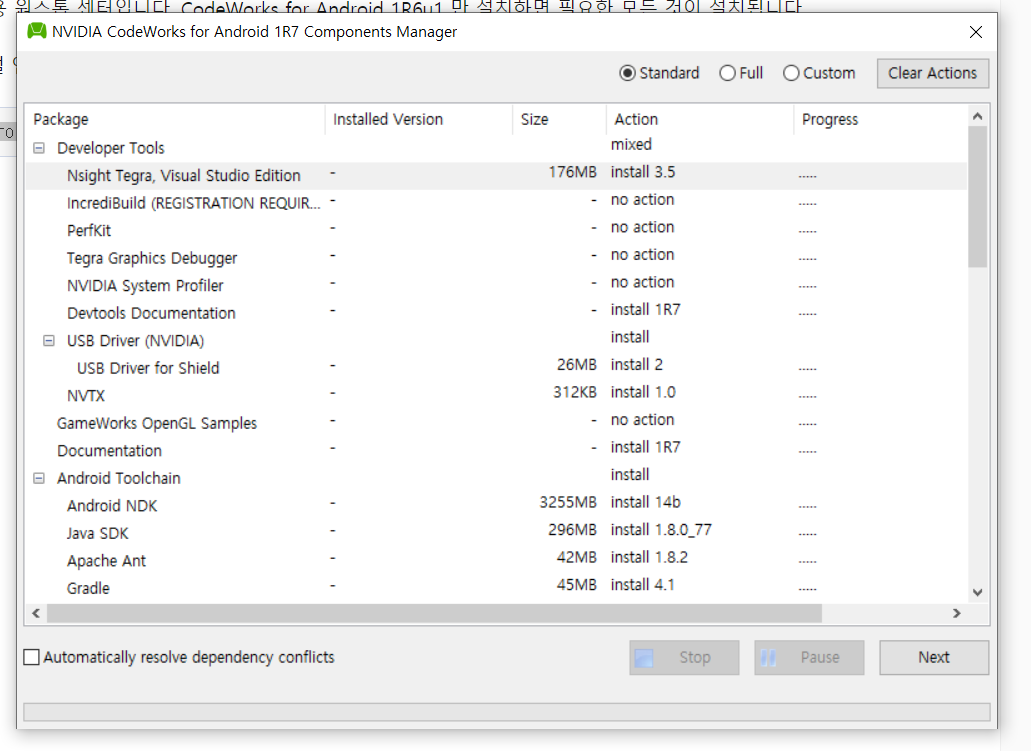Click the Installed Version column header
The height and width of the screenshot is (751, 1031).
coord(419,119)
